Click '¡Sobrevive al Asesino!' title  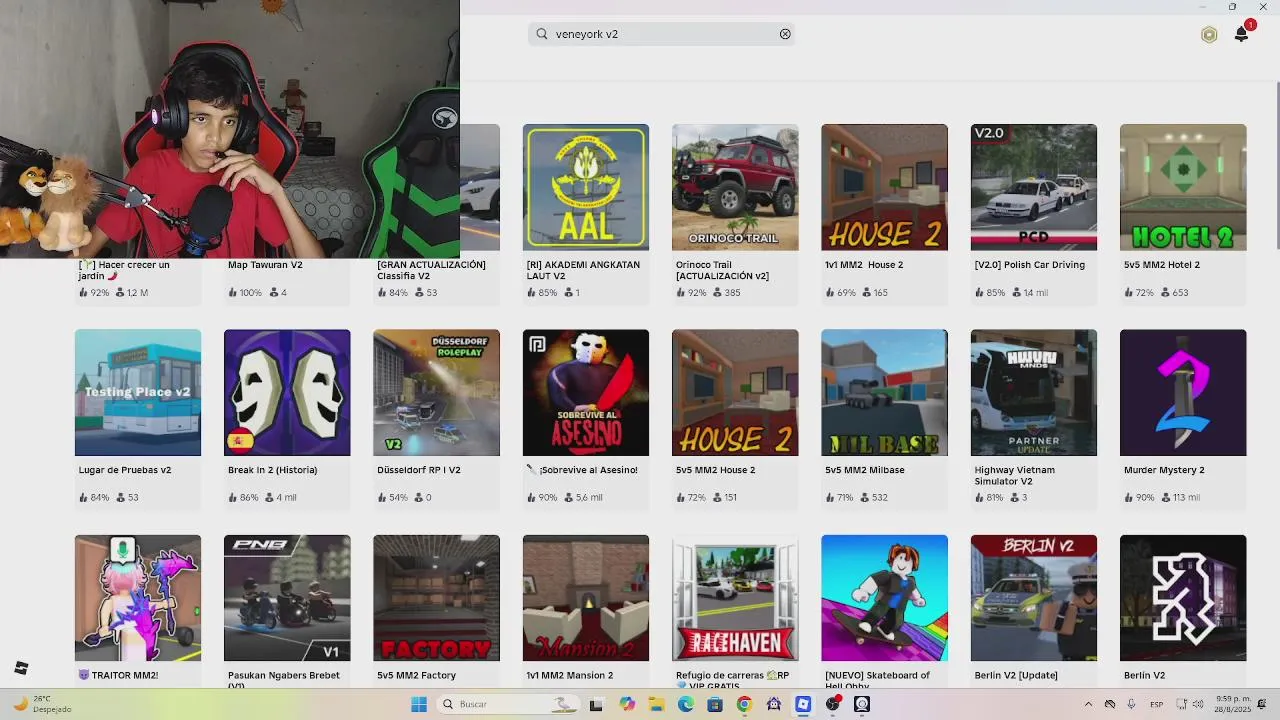[x=588, y=470]
